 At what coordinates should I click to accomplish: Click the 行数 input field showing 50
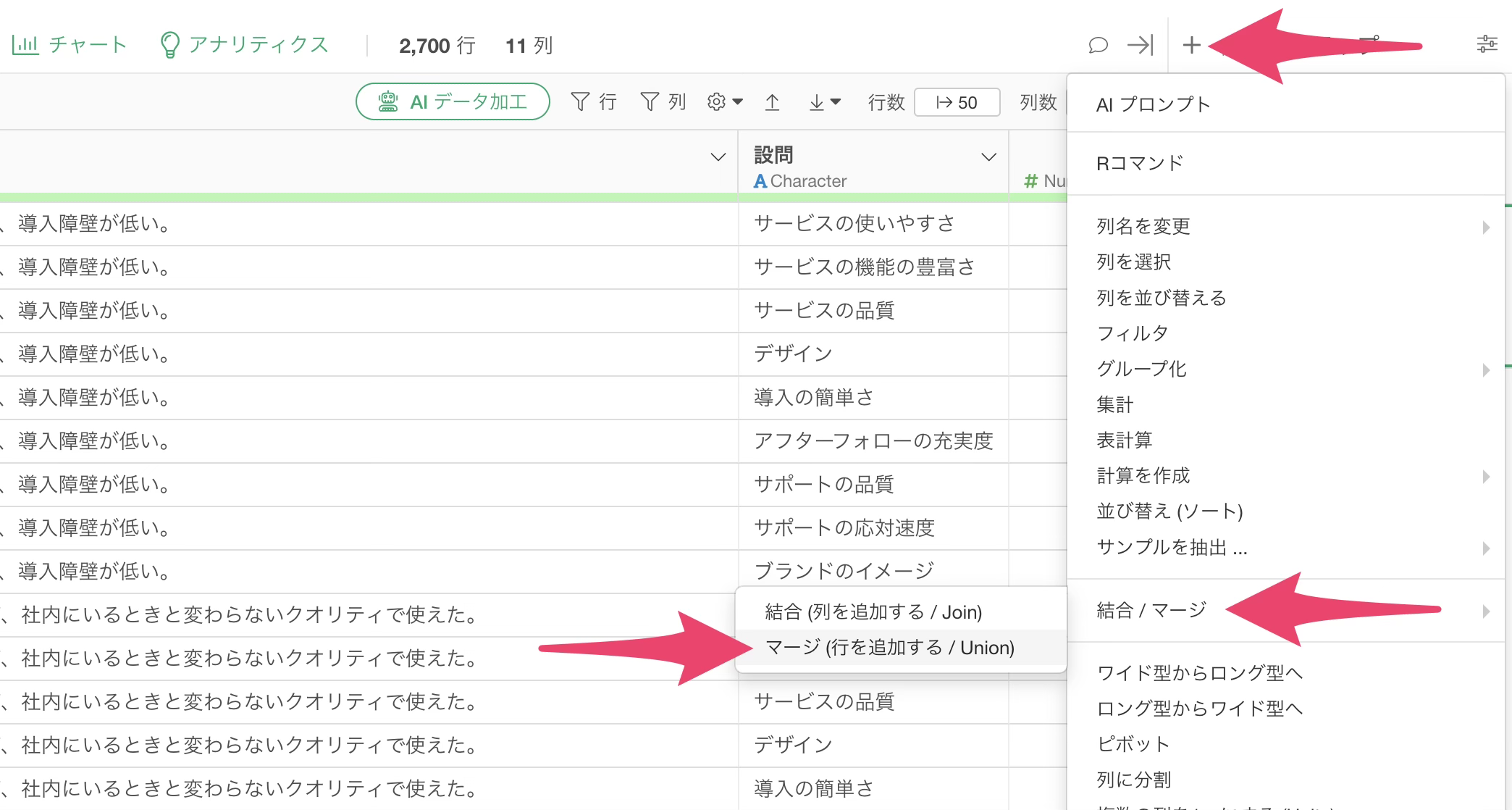[957, 103]
